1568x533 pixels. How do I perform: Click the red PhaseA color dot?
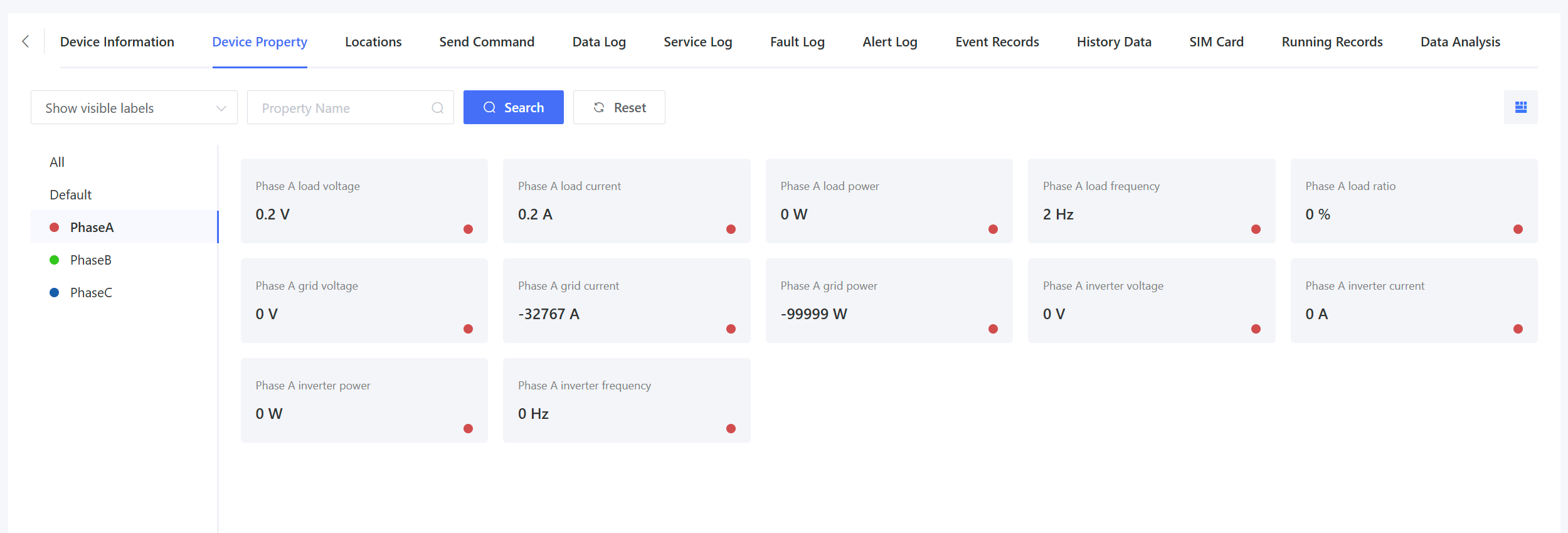(55, 227)
